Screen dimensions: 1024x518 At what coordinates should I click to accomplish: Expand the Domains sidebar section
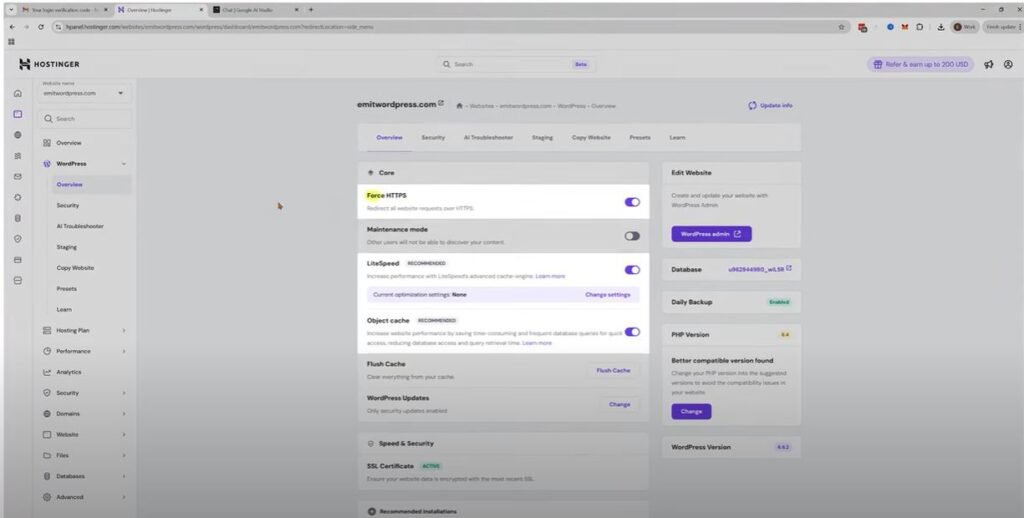point(124,414)
